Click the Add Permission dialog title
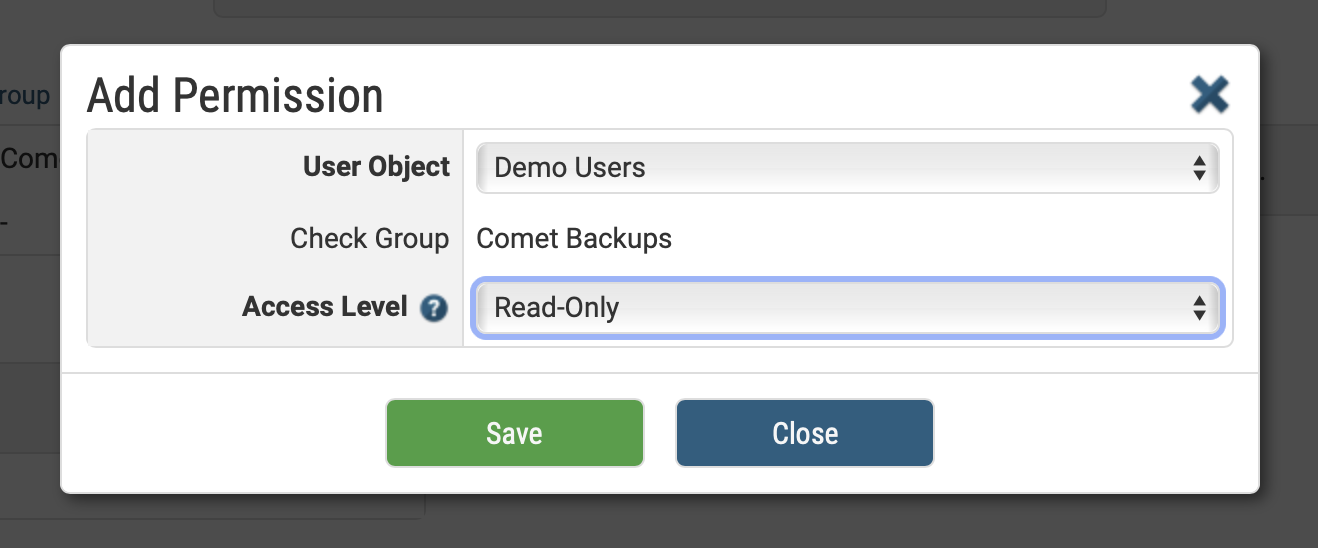Screen dimensions: 1318x548 (235, 96)
